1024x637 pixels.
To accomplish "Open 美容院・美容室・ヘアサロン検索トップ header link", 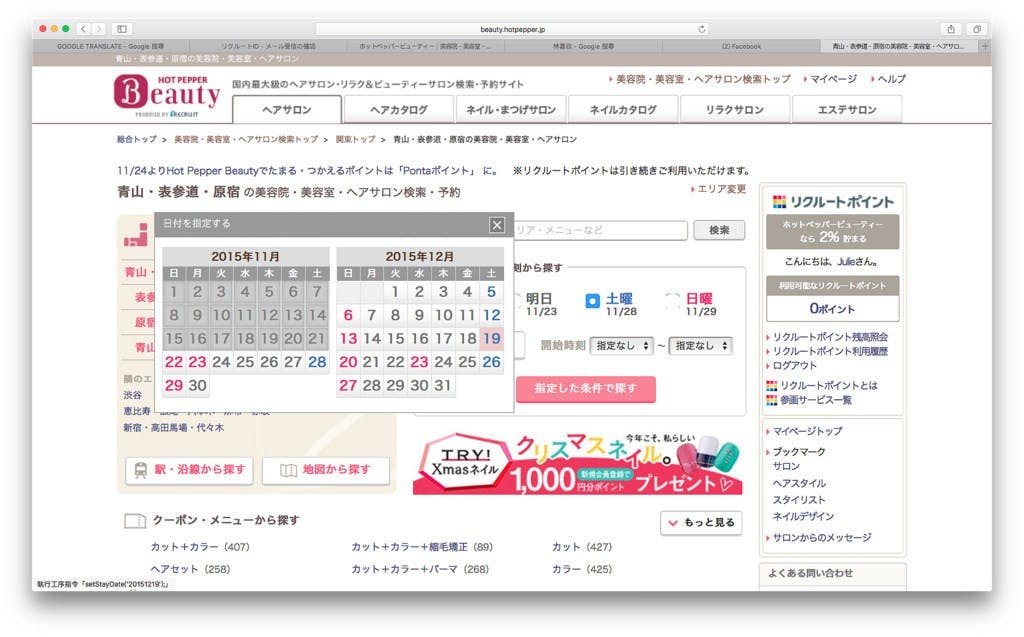I will 703,79.
